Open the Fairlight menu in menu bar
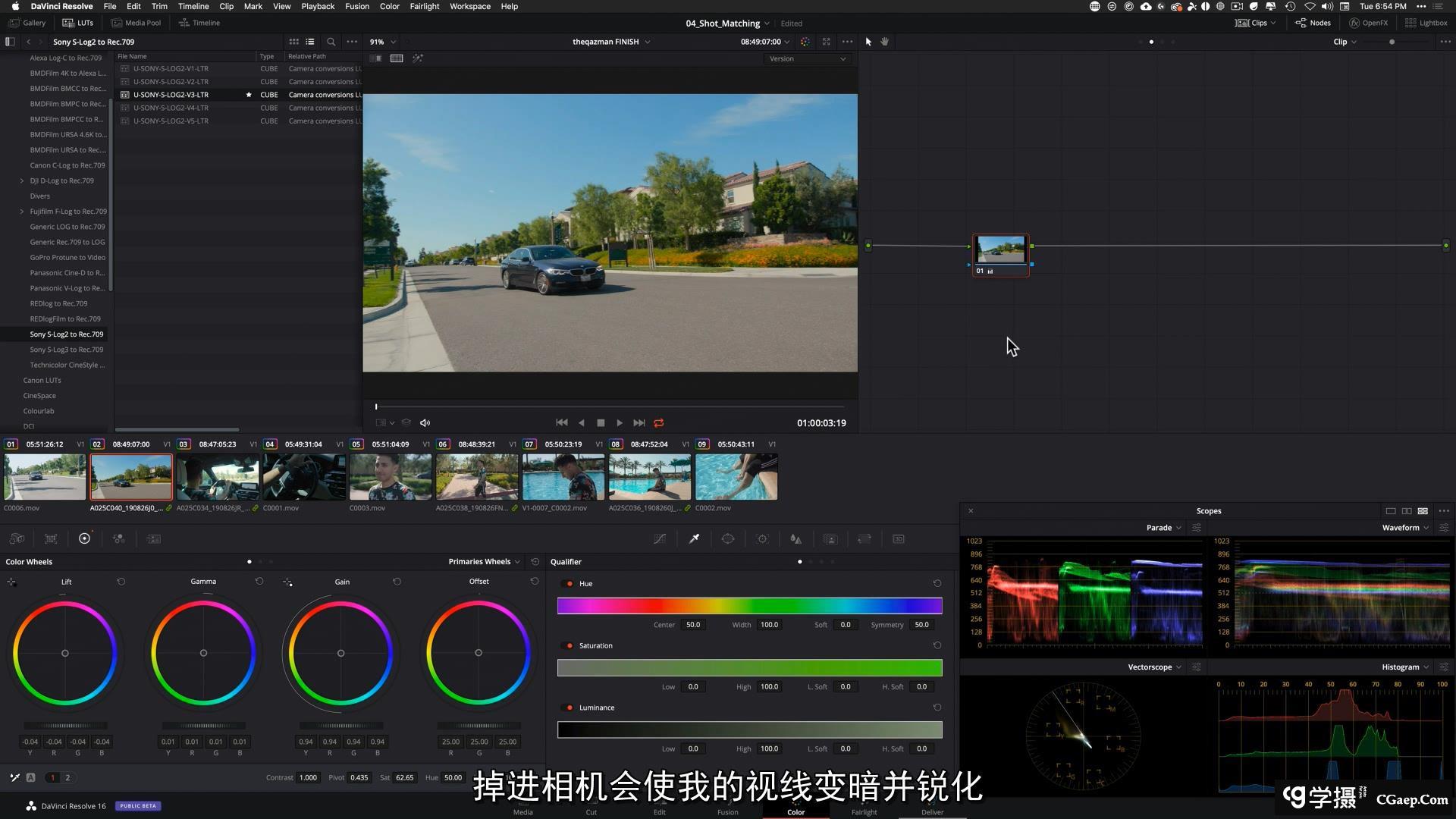The width and height of the screenshot is (1456, 819). point(424,6)
